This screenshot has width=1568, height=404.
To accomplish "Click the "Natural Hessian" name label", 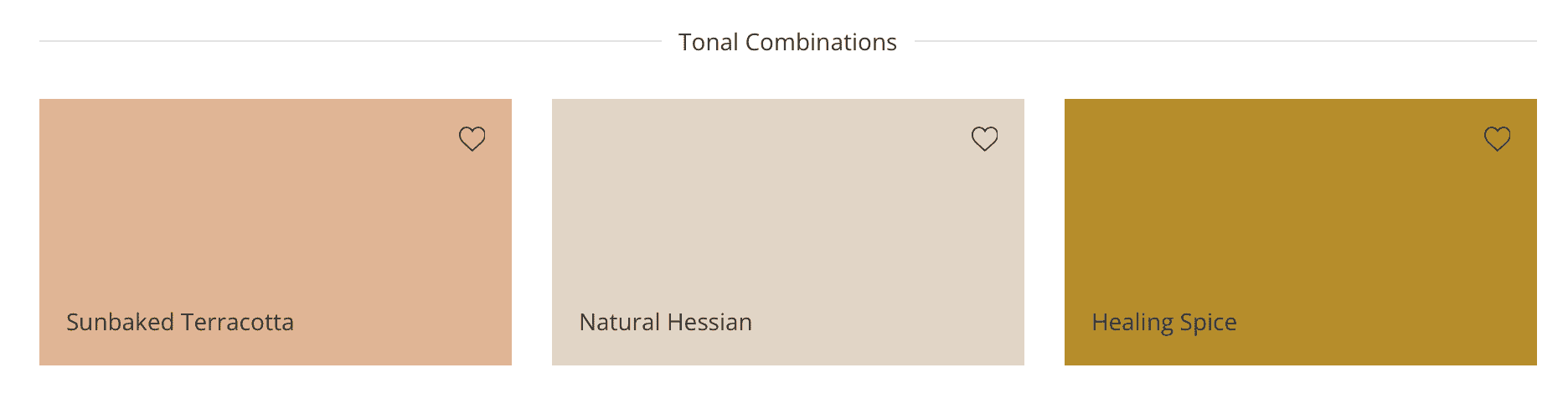I will 666,323.
